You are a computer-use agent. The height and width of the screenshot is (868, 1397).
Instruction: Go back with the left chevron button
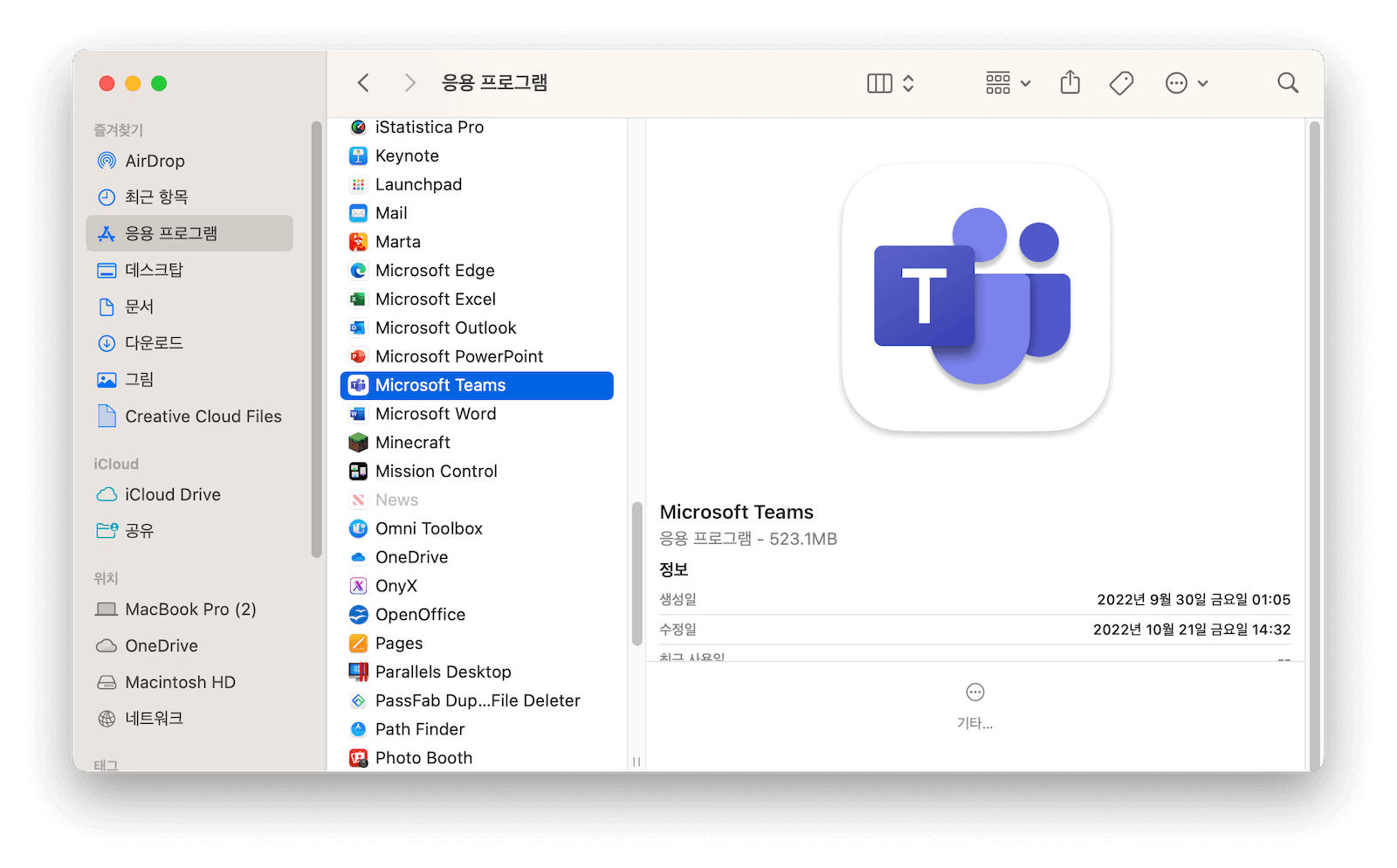[x=363, y=83]
